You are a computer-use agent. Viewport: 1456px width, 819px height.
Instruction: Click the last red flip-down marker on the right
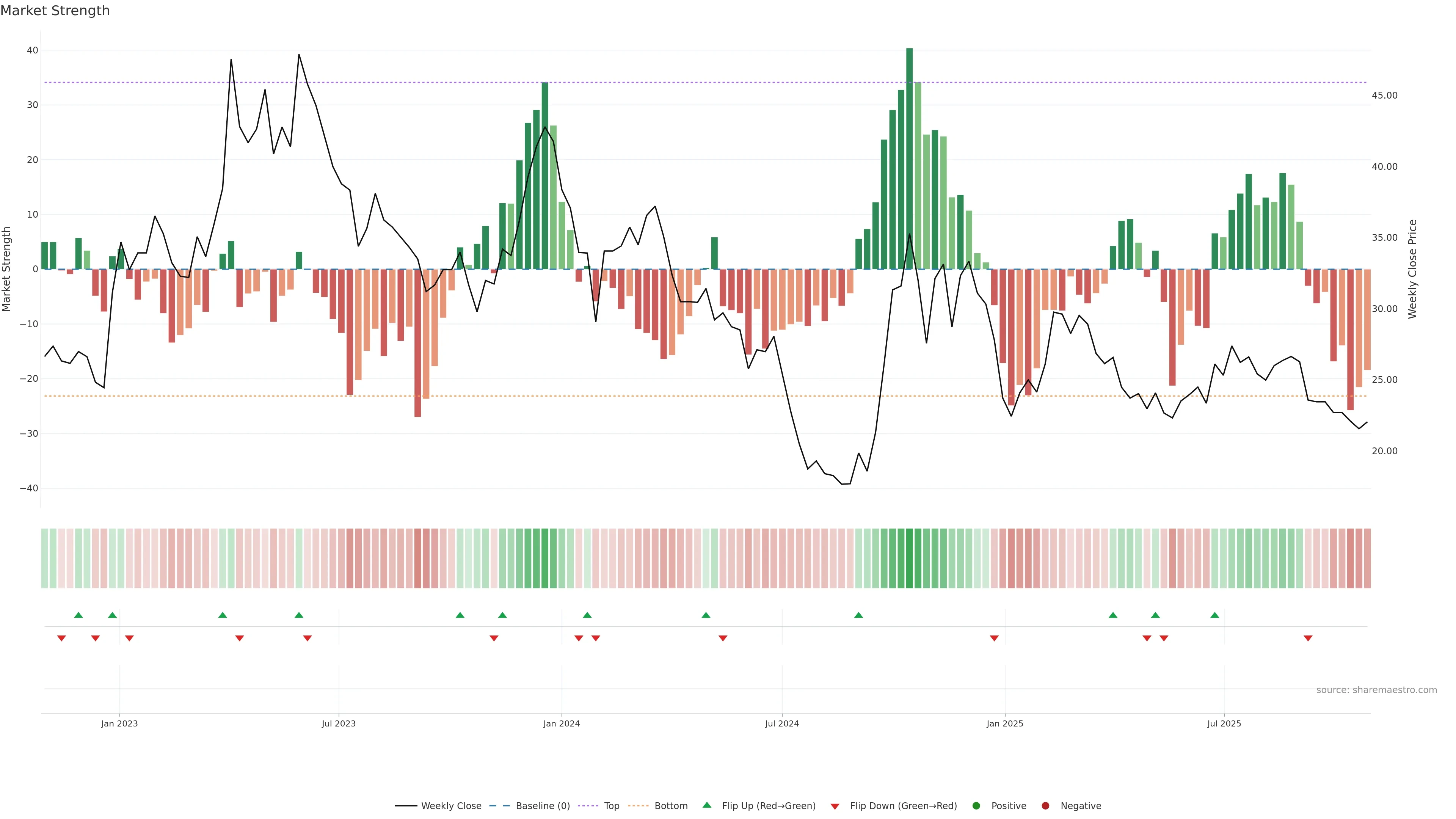point(1308,638)
